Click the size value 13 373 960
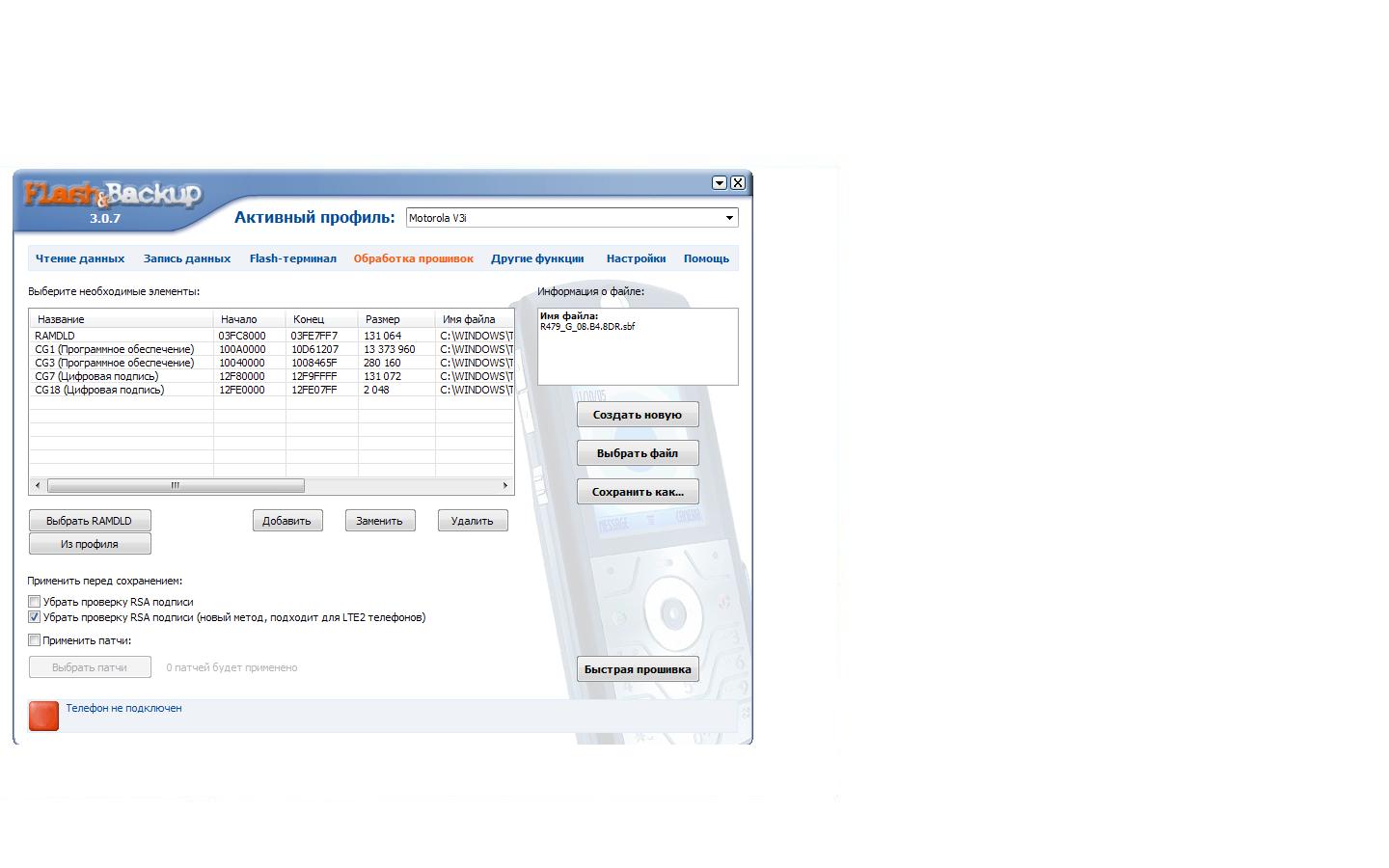Viewport: 1389px width, 868px height. (390, 349)
